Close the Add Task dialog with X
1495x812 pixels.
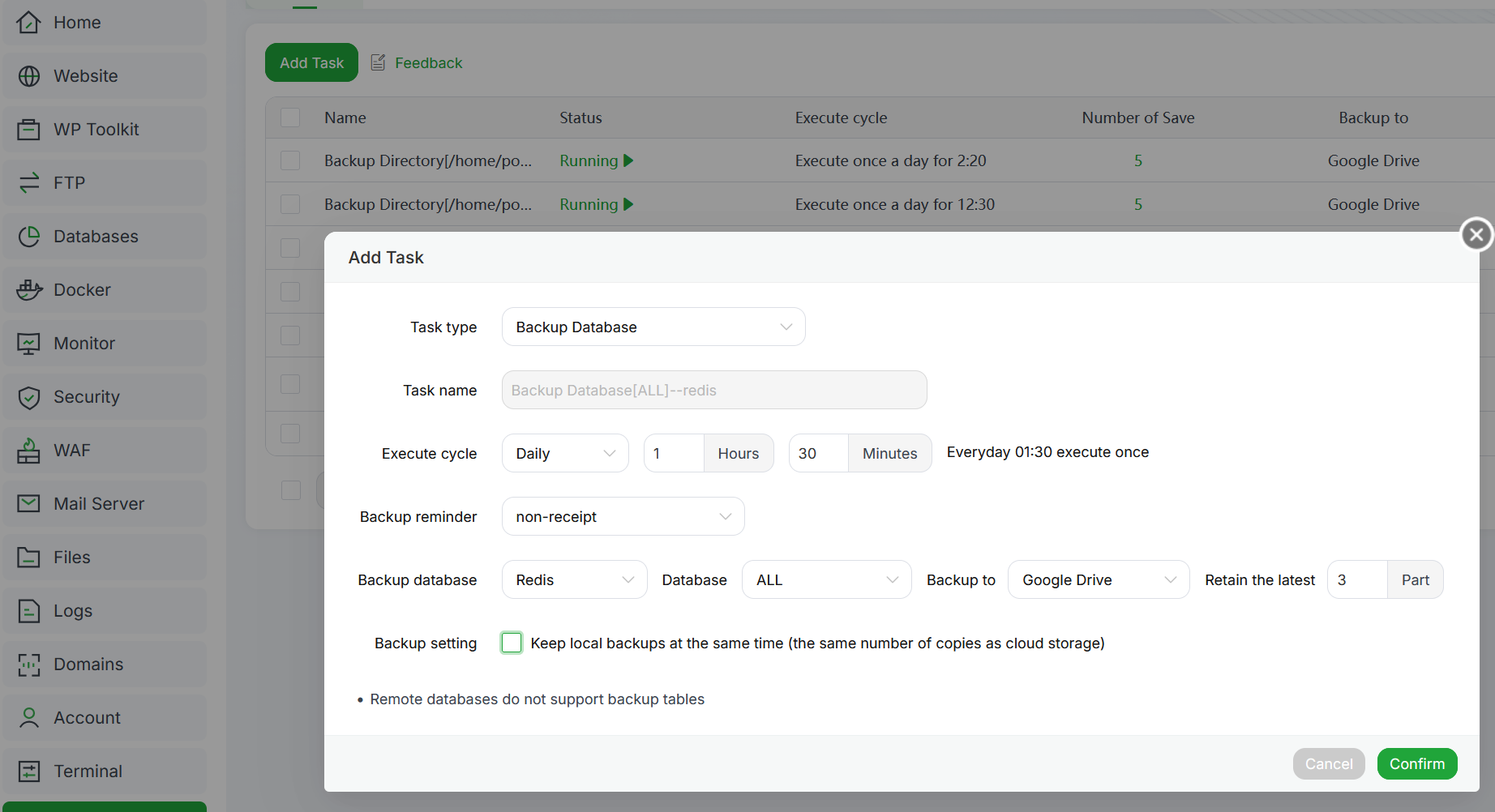tap(1476, 235)
